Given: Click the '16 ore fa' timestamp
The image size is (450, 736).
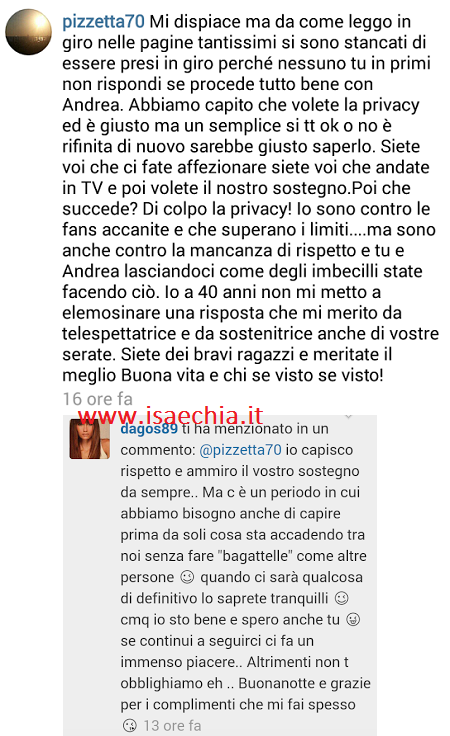Looking at the screenshot, I should coord(98,399).
